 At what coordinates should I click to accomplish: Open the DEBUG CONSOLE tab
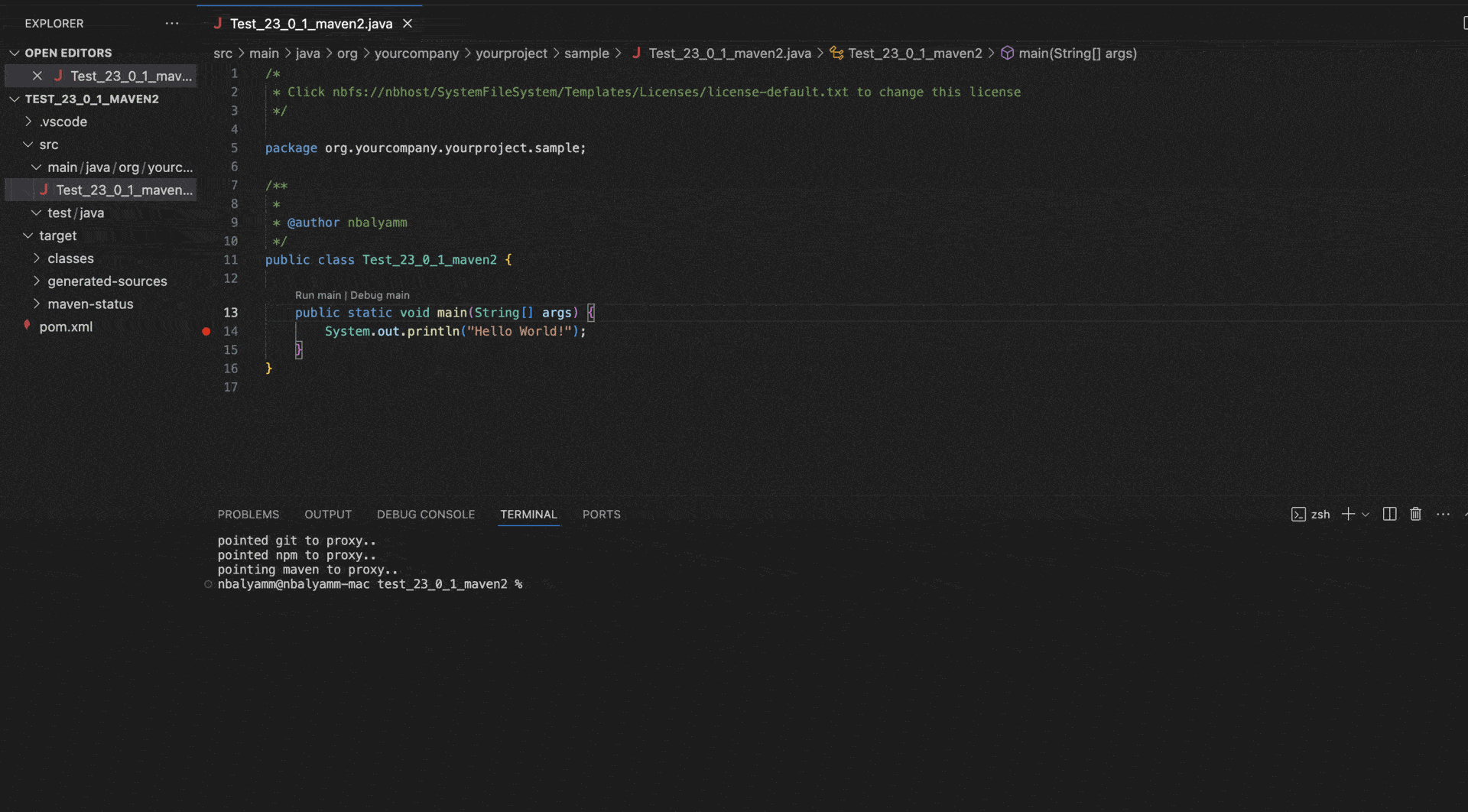point(426,515)
